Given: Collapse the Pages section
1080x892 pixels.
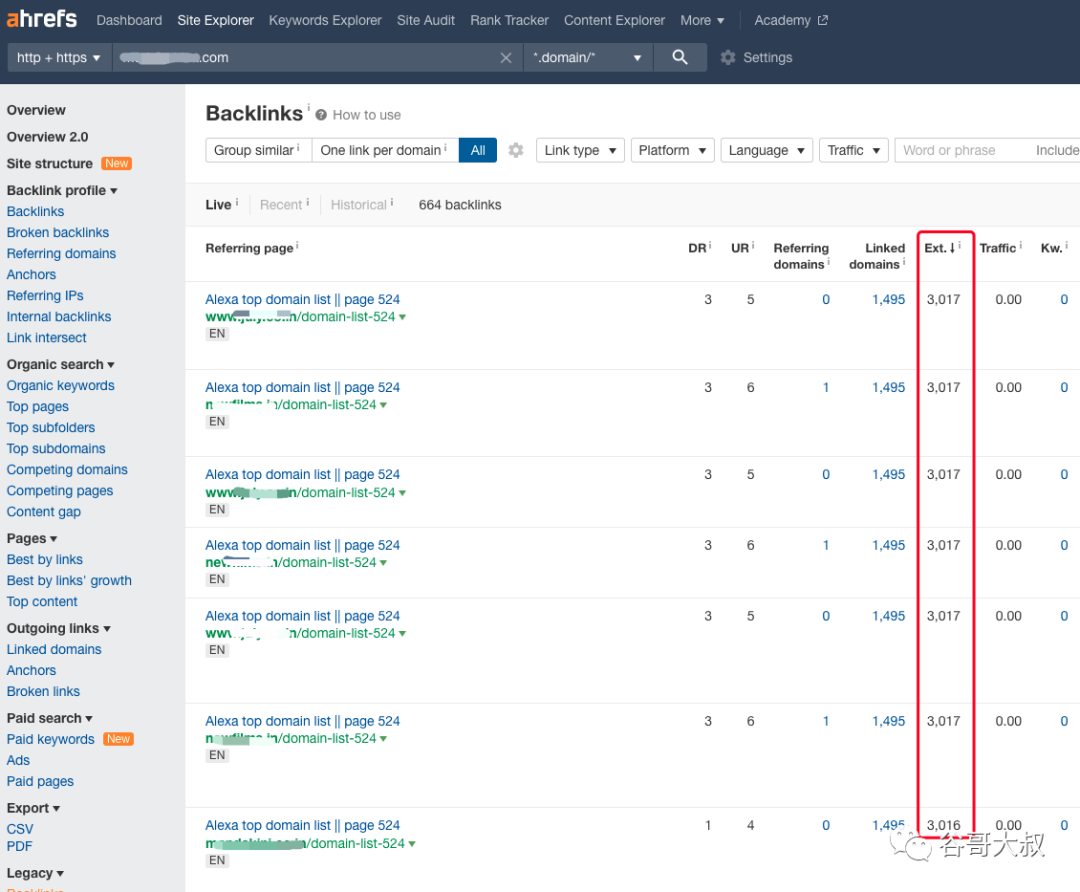Looking at the screenshot, I should (32, 539).
